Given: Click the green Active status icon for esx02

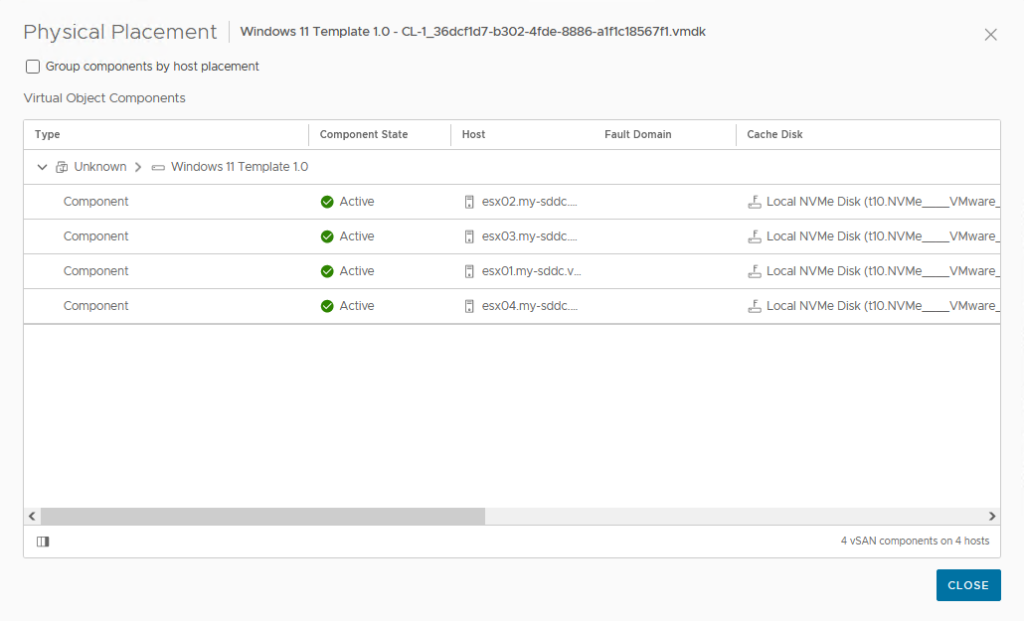Looking at the screenshot, I should pyautogui.click(x=327, y=202).
